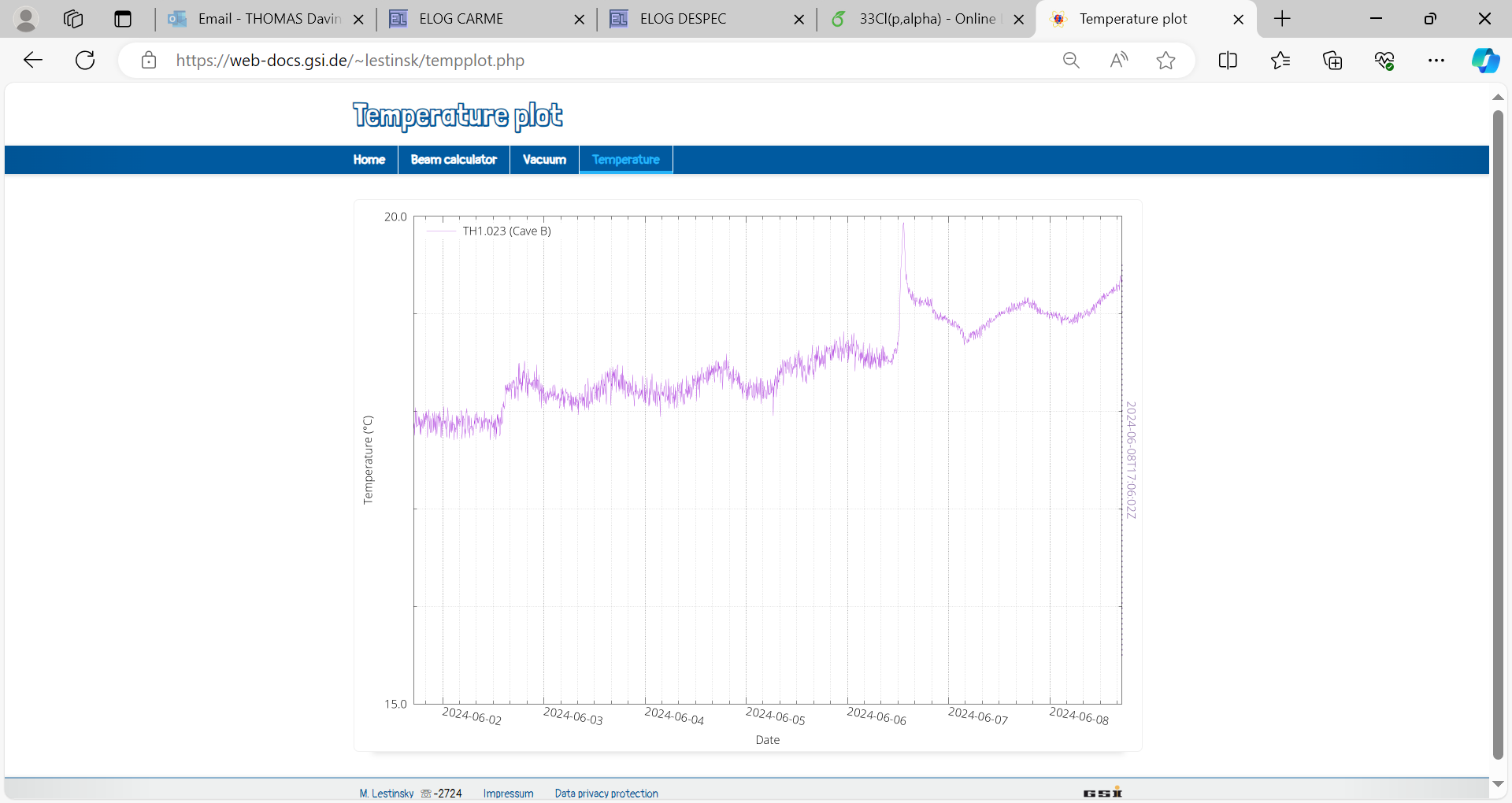Open the tab actions menu icon
The height and width of the screenshot is (803, 1512).
click(x=123, y=19)
